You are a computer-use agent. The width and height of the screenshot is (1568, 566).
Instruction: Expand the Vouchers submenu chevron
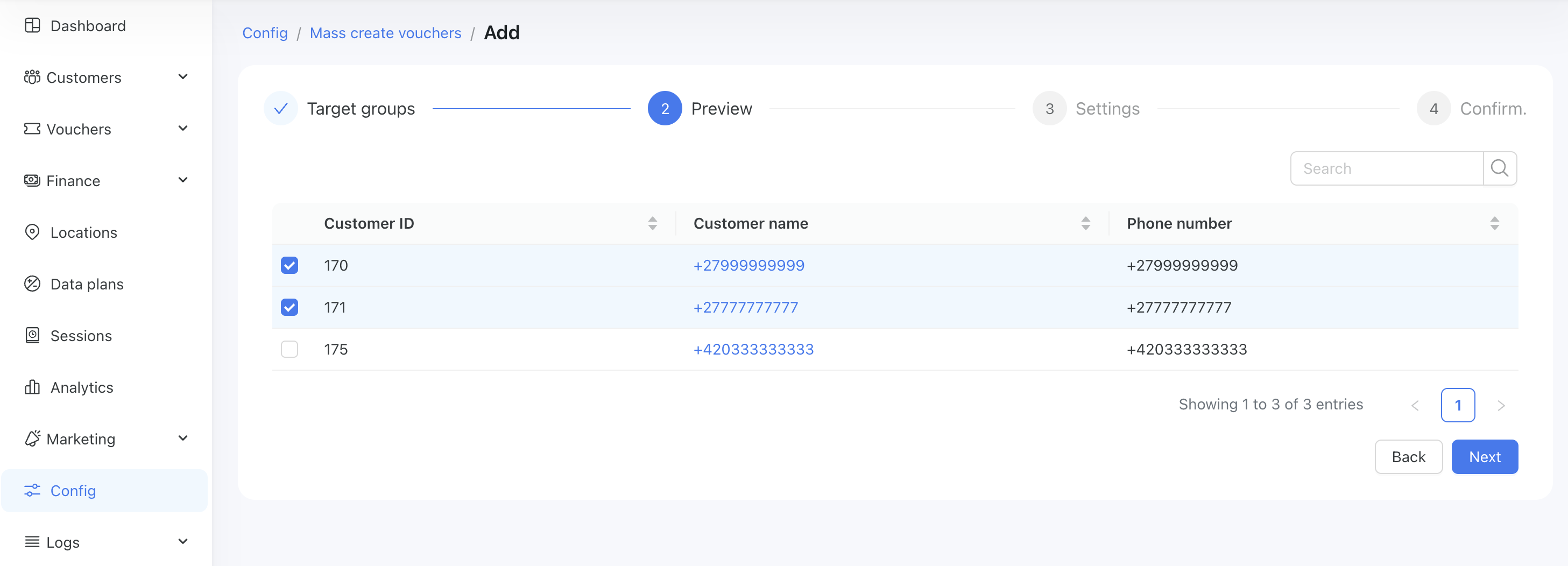click(x=182, y=129)
